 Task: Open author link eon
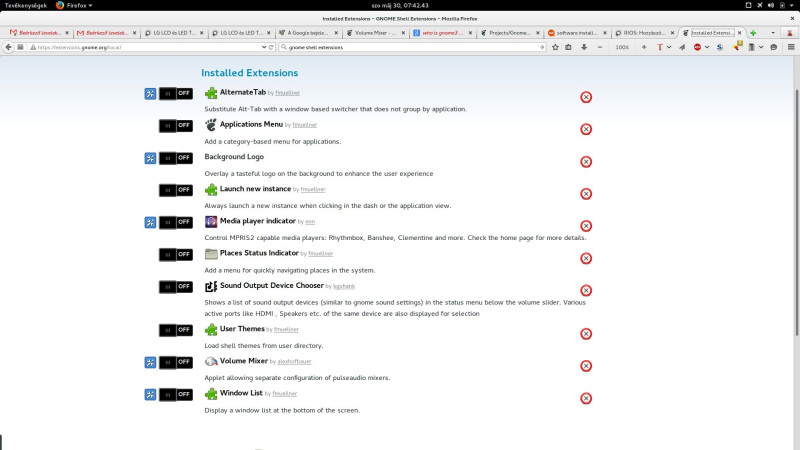(x=310, y=222)
